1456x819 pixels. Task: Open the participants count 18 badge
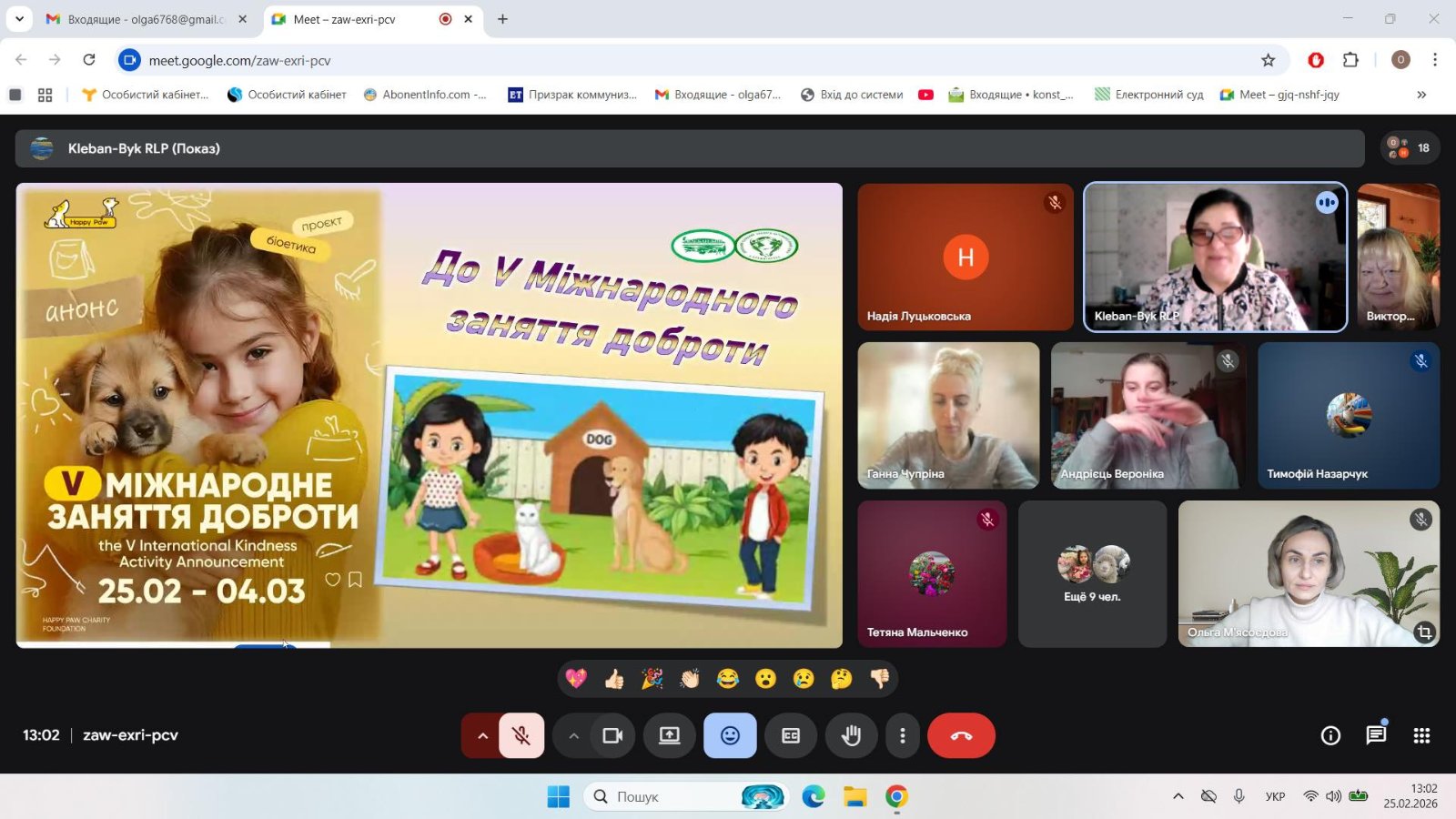[1410, 147]
